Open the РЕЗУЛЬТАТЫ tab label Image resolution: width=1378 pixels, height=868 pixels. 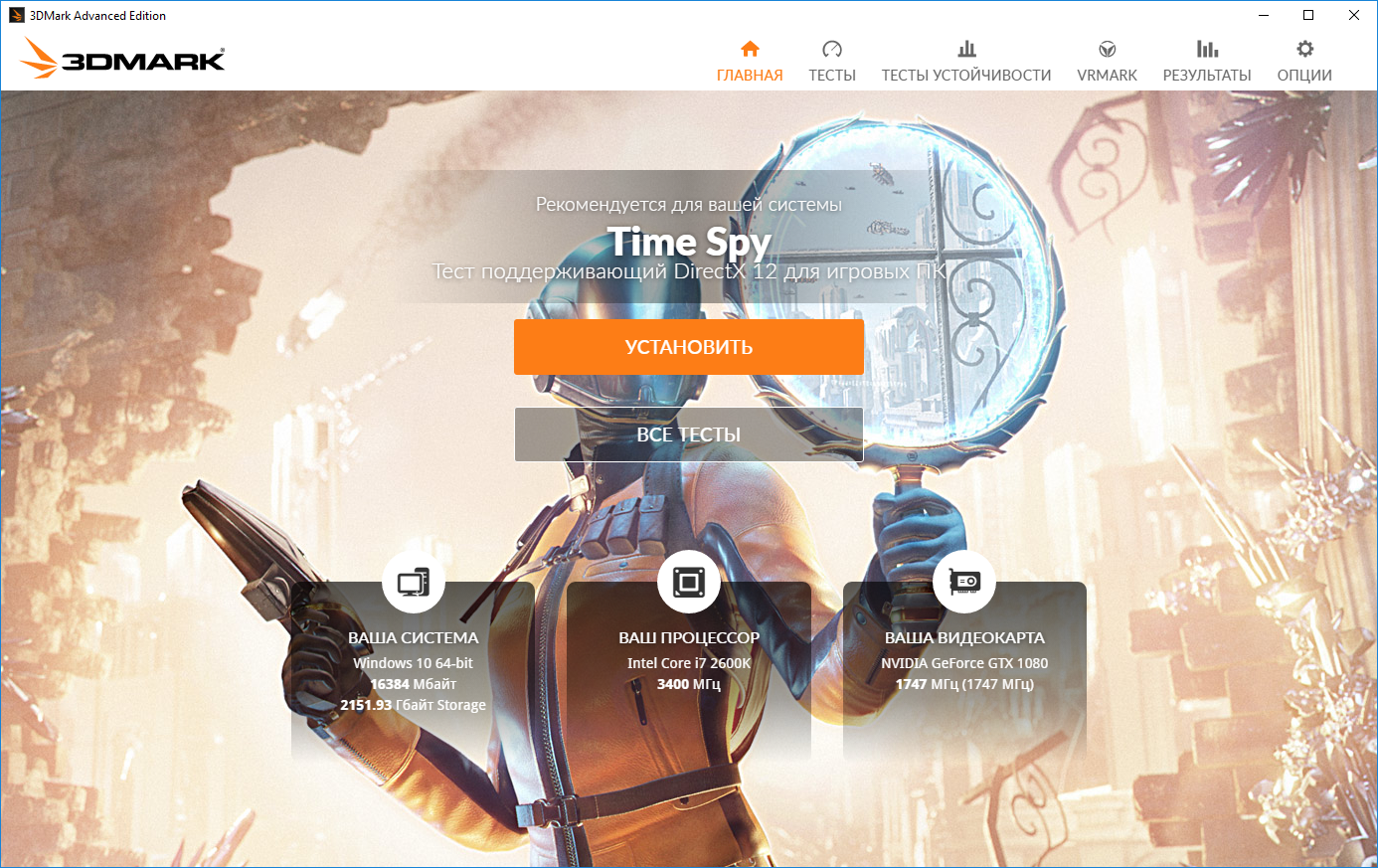[x=1207, y=76]
